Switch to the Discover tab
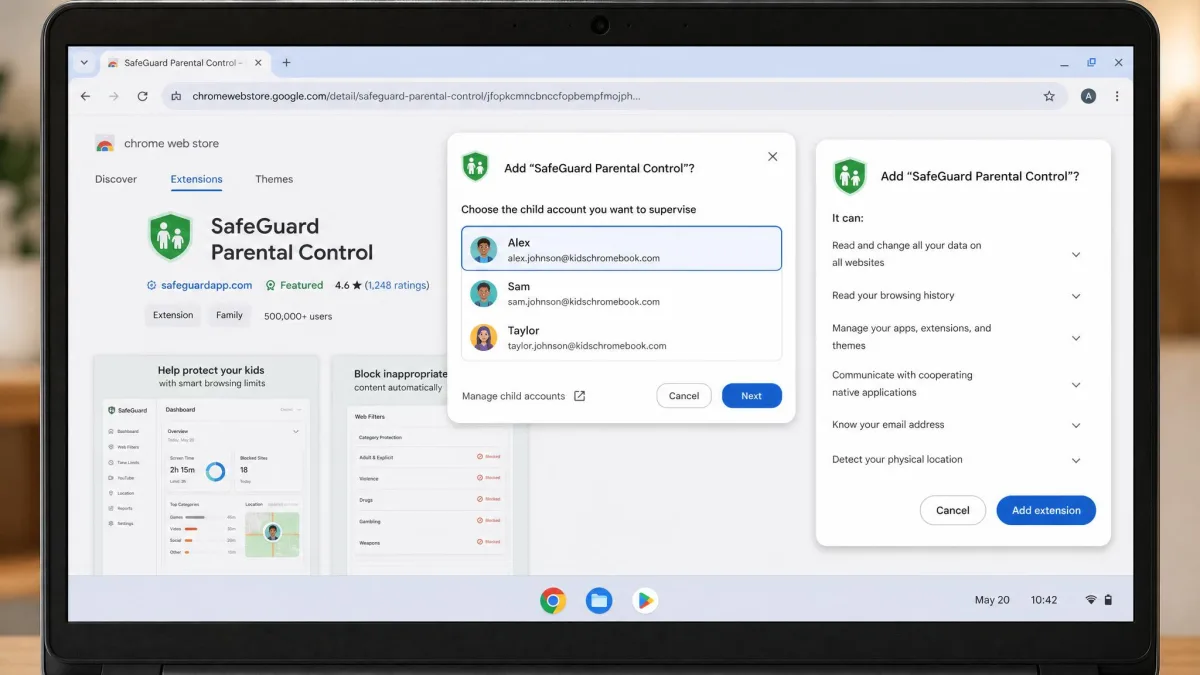The width and height of the screenshot is (1200, 675). coord(116,179)
